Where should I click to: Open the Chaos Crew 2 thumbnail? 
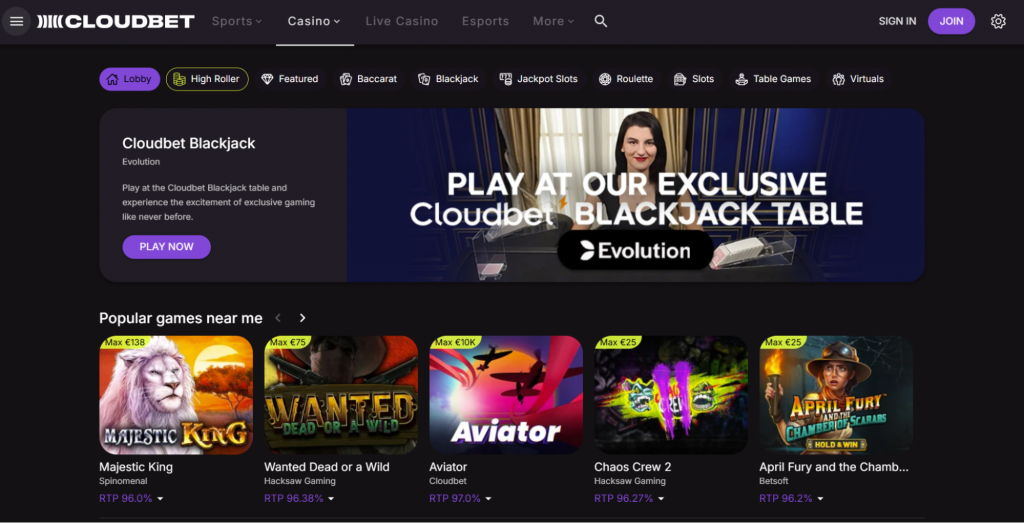point(671,395)
